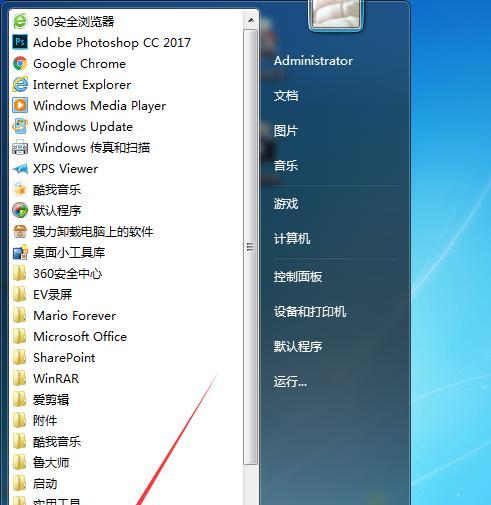Click the program list scrollbar up arrow
The width and height of the screenshot is (491, 505).
click(x=251, y=20)
